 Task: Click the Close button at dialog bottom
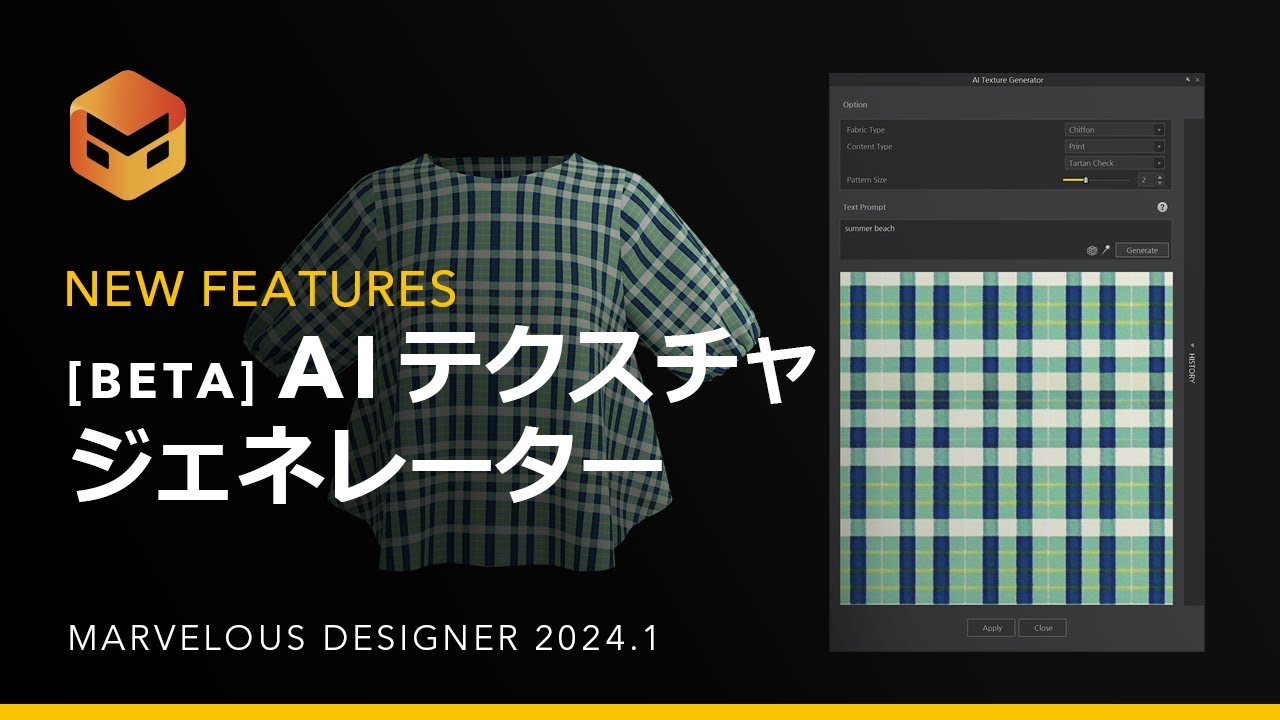pyautogui.click(x=1043, y=628)
